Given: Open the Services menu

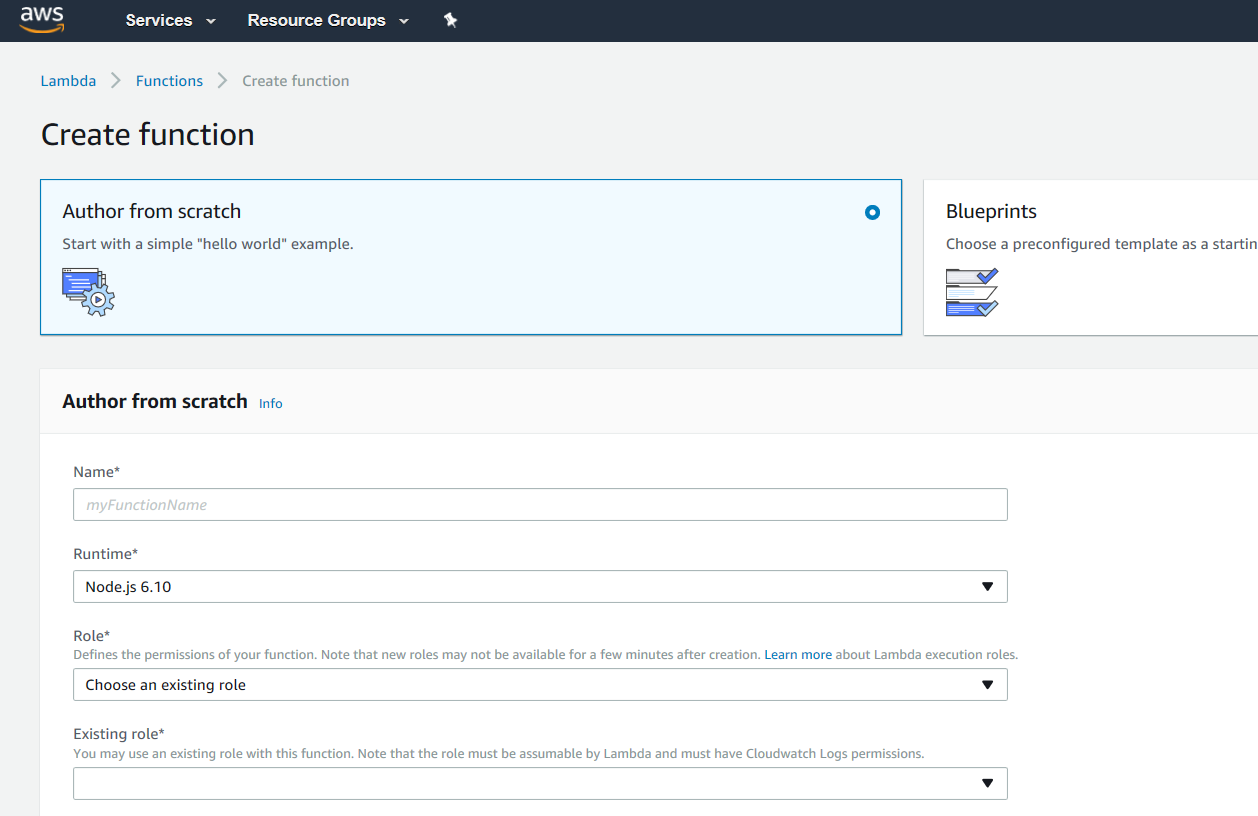Looking at the screenshot, I should click(x=170, y=20).
